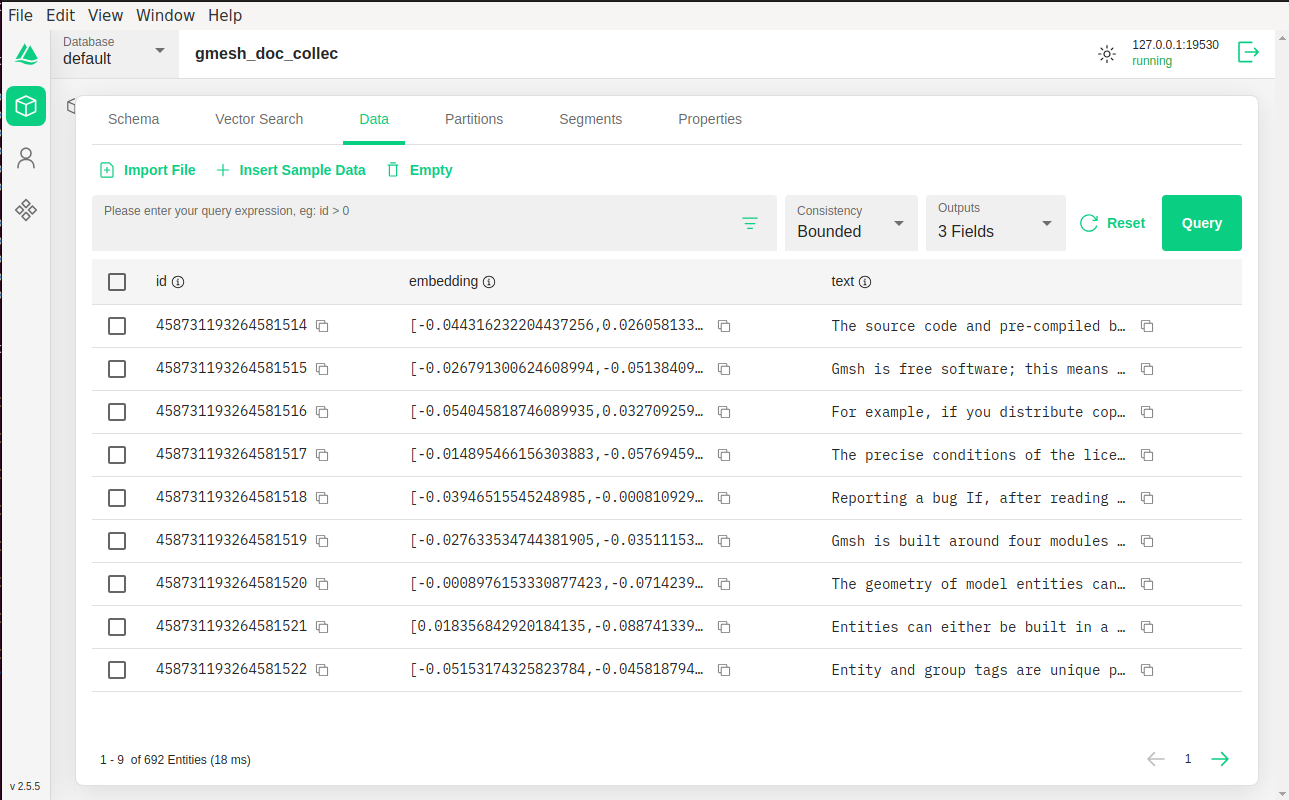Check row with id 458731193264581517
The image size is (1289, 800).
[x=117, y=455]
